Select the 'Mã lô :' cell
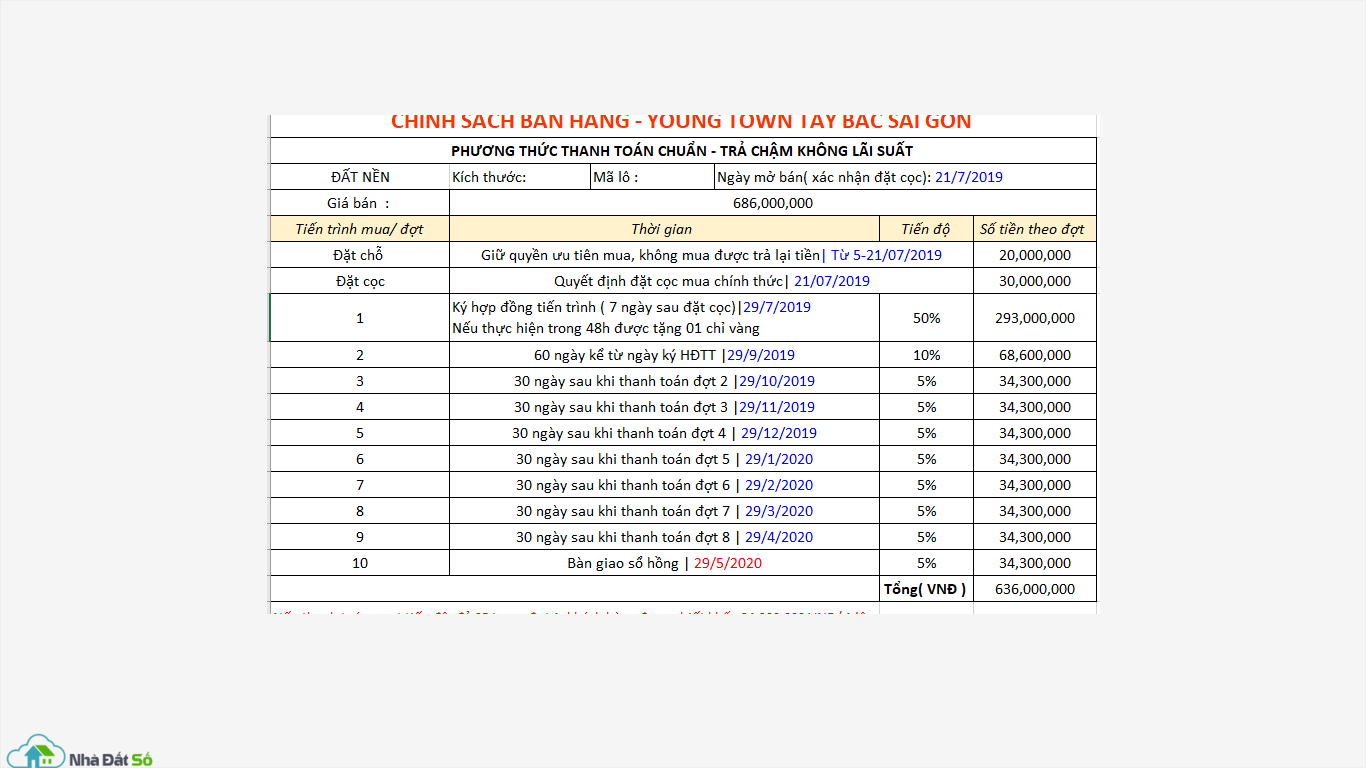The width and height of the screenshot is (1366, 768). click(x=652, y=177)
